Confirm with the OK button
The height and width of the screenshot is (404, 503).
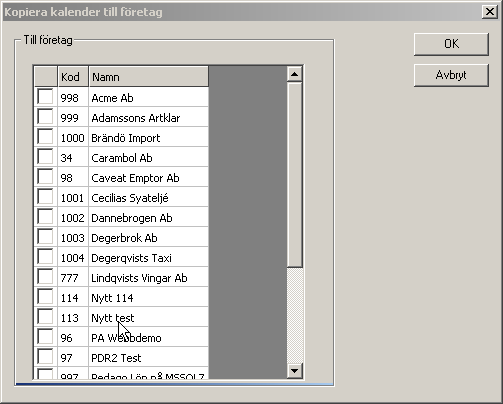[x=451, y=44]
